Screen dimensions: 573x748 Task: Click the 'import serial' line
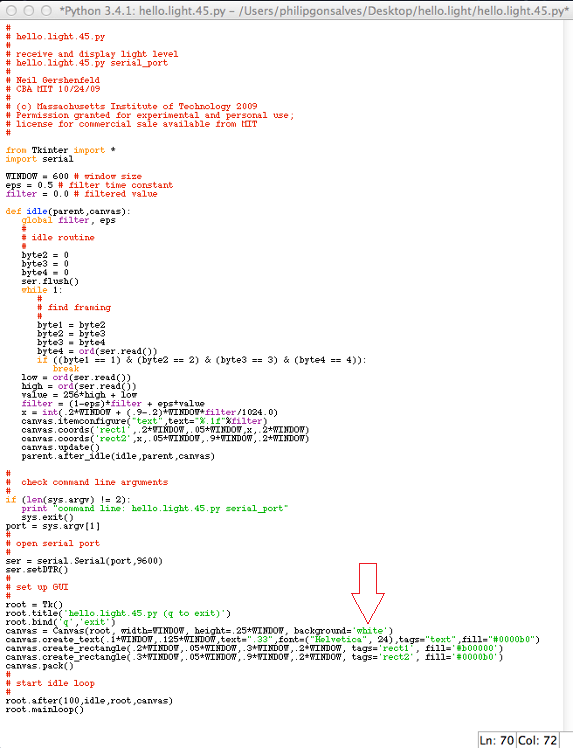click(x=40, y=159)
